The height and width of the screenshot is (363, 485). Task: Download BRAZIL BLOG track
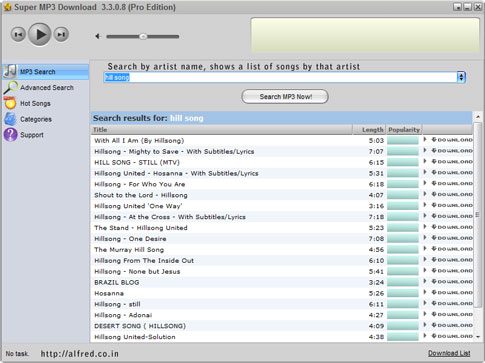click(452, 282)
